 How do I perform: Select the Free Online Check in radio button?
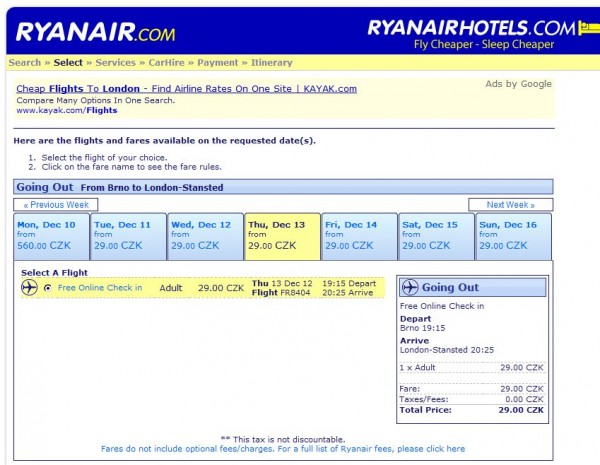47,288
